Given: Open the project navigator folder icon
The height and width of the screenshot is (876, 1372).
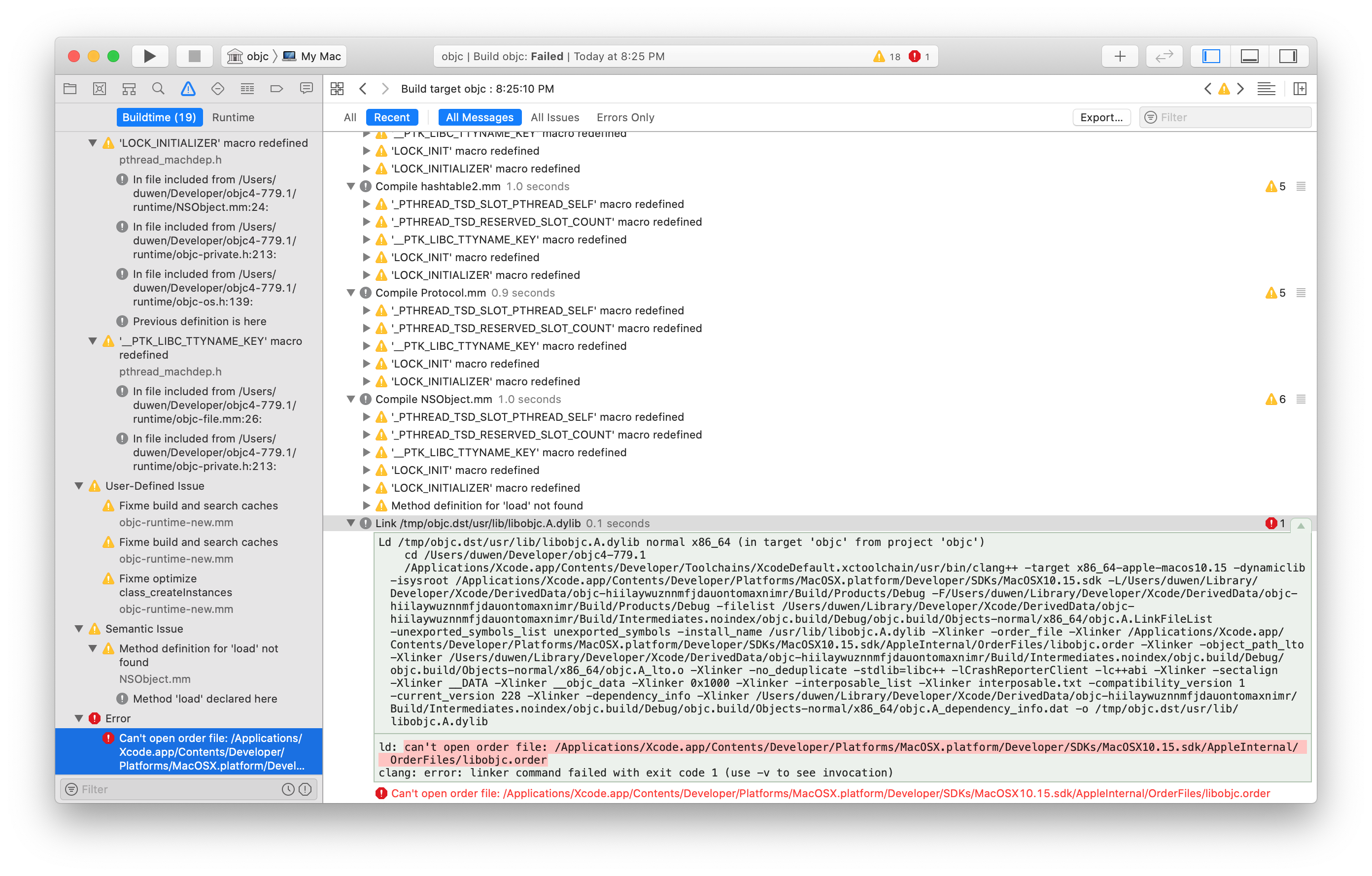Looking at the screenshot, I should [70, 88].
